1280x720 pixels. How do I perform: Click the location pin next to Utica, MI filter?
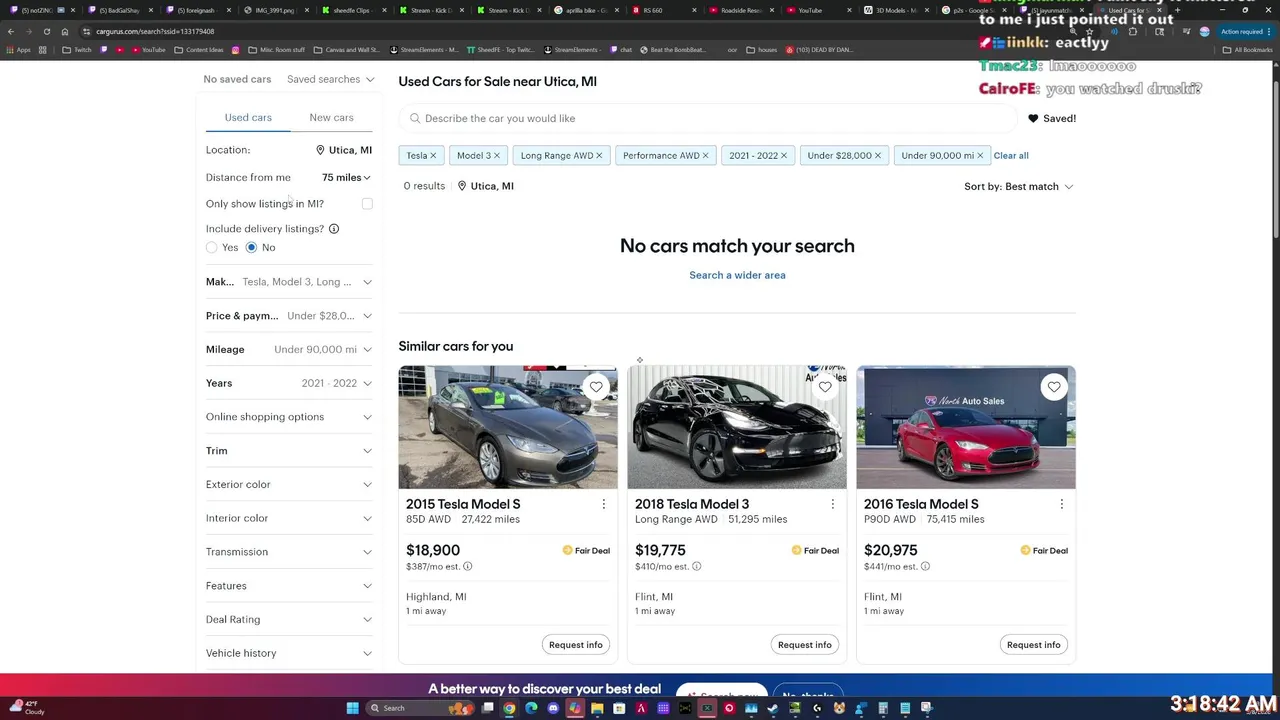point(320,150)
